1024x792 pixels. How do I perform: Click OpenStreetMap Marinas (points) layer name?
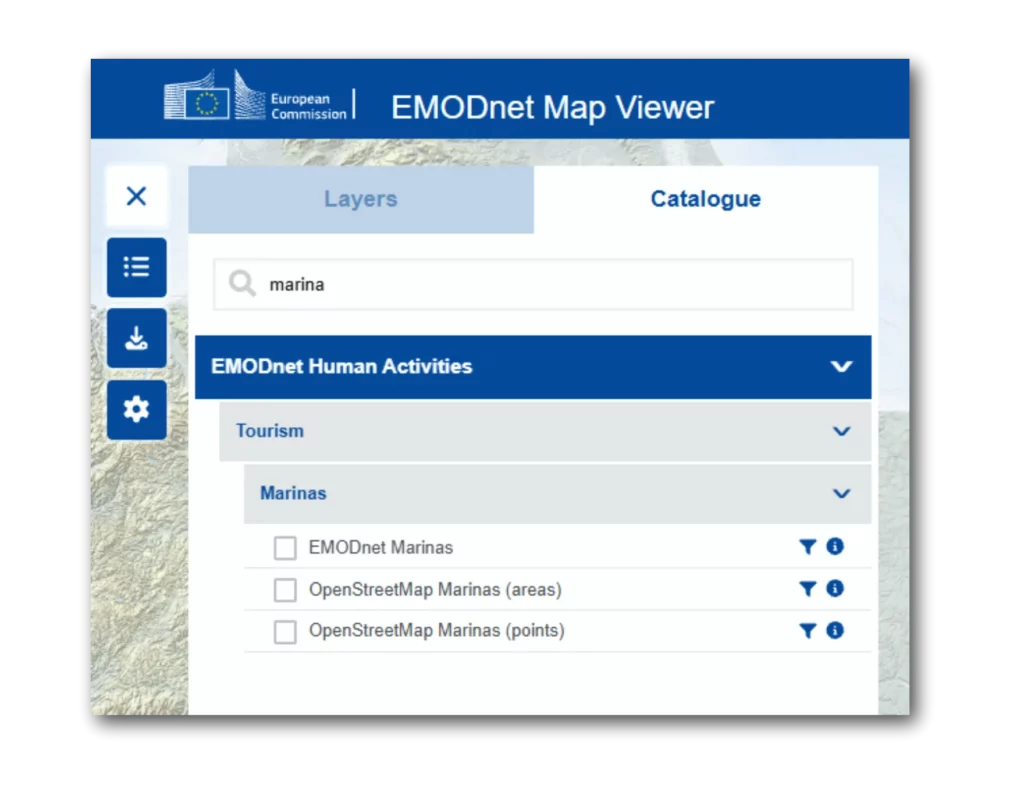pos(436,631)
